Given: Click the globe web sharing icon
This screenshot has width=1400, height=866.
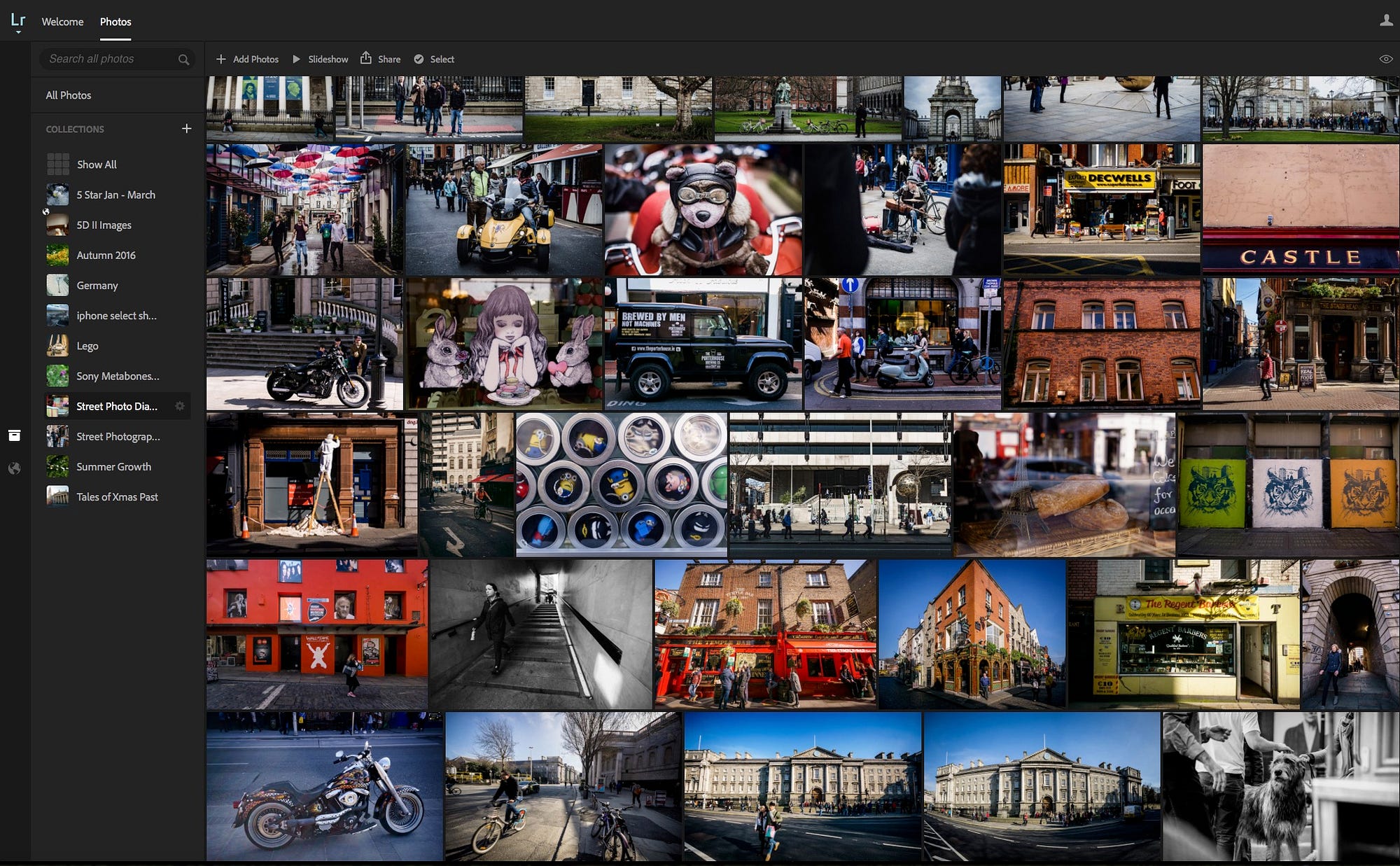Looking at the screenshot, I should [x=14, y=468].
